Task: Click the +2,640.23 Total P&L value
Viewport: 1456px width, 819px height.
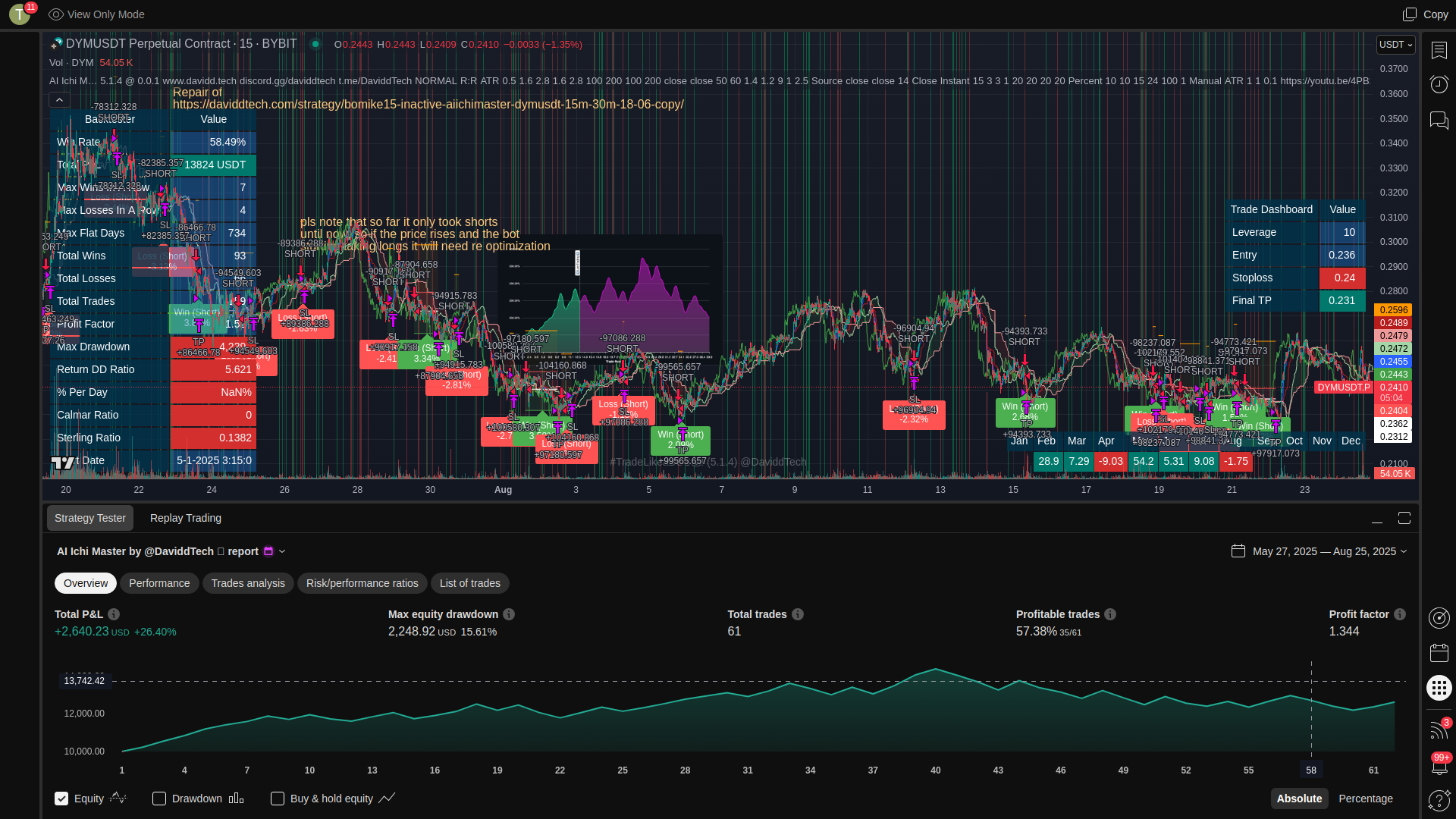Action: tap(82, 632)
